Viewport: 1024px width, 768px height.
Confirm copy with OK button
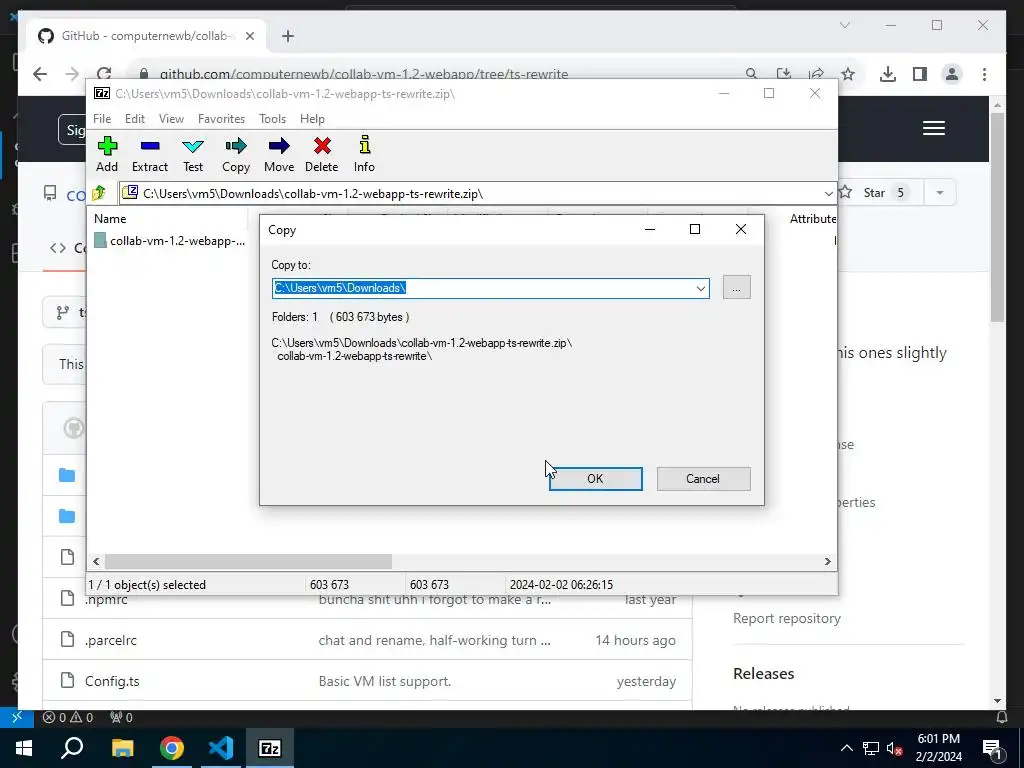(595, 479)
